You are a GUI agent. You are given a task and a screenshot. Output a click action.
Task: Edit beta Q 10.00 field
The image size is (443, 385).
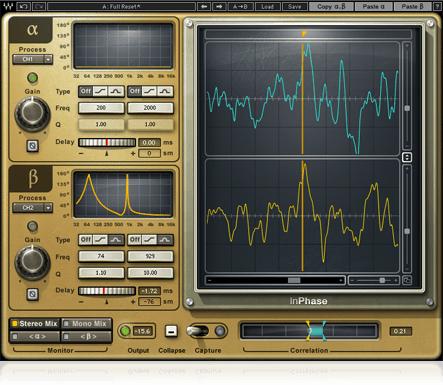[x=150, y=273]
